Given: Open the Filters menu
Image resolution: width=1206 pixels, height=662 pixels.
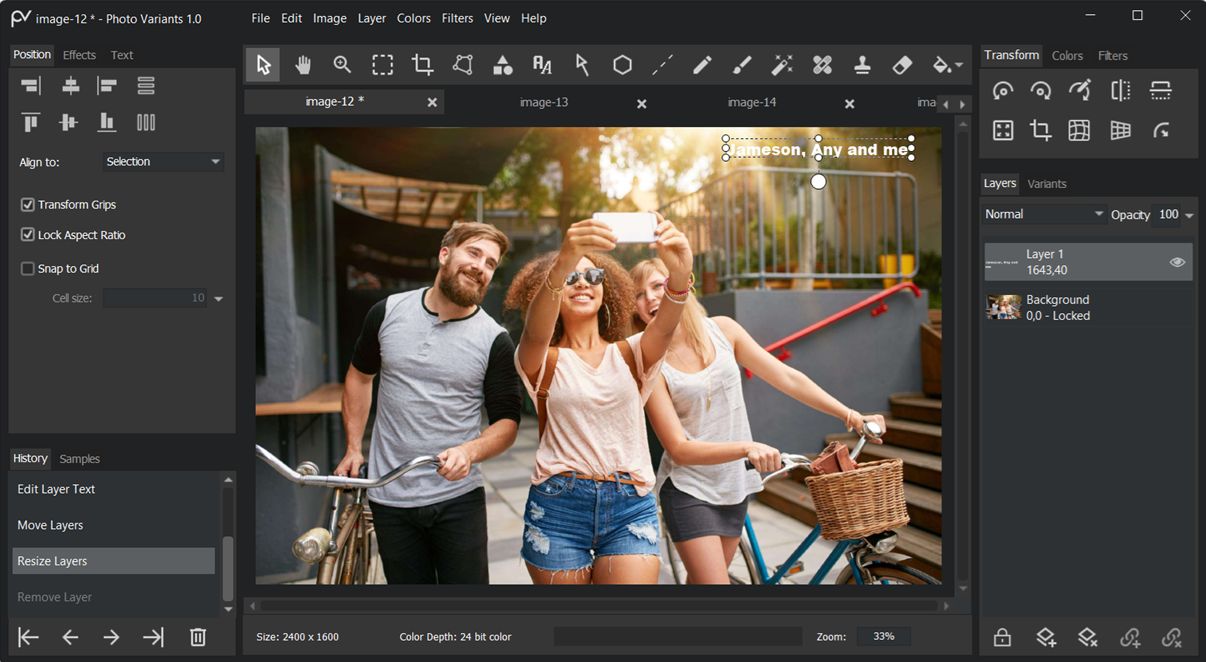Looking at the screenshot, I should (x=457, y=18).
